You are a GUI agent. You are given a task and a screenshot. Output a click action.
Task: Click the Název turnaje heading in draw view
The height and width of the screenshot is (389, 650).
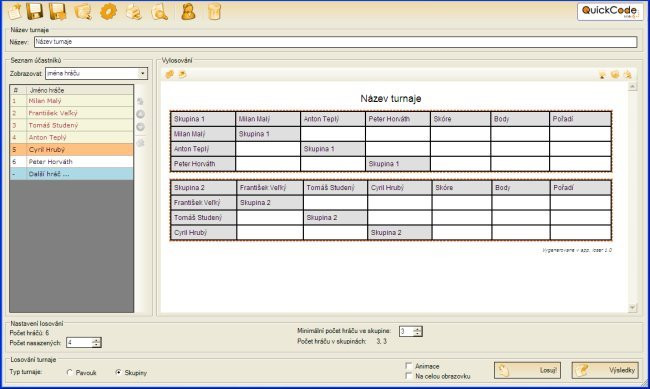390,98
